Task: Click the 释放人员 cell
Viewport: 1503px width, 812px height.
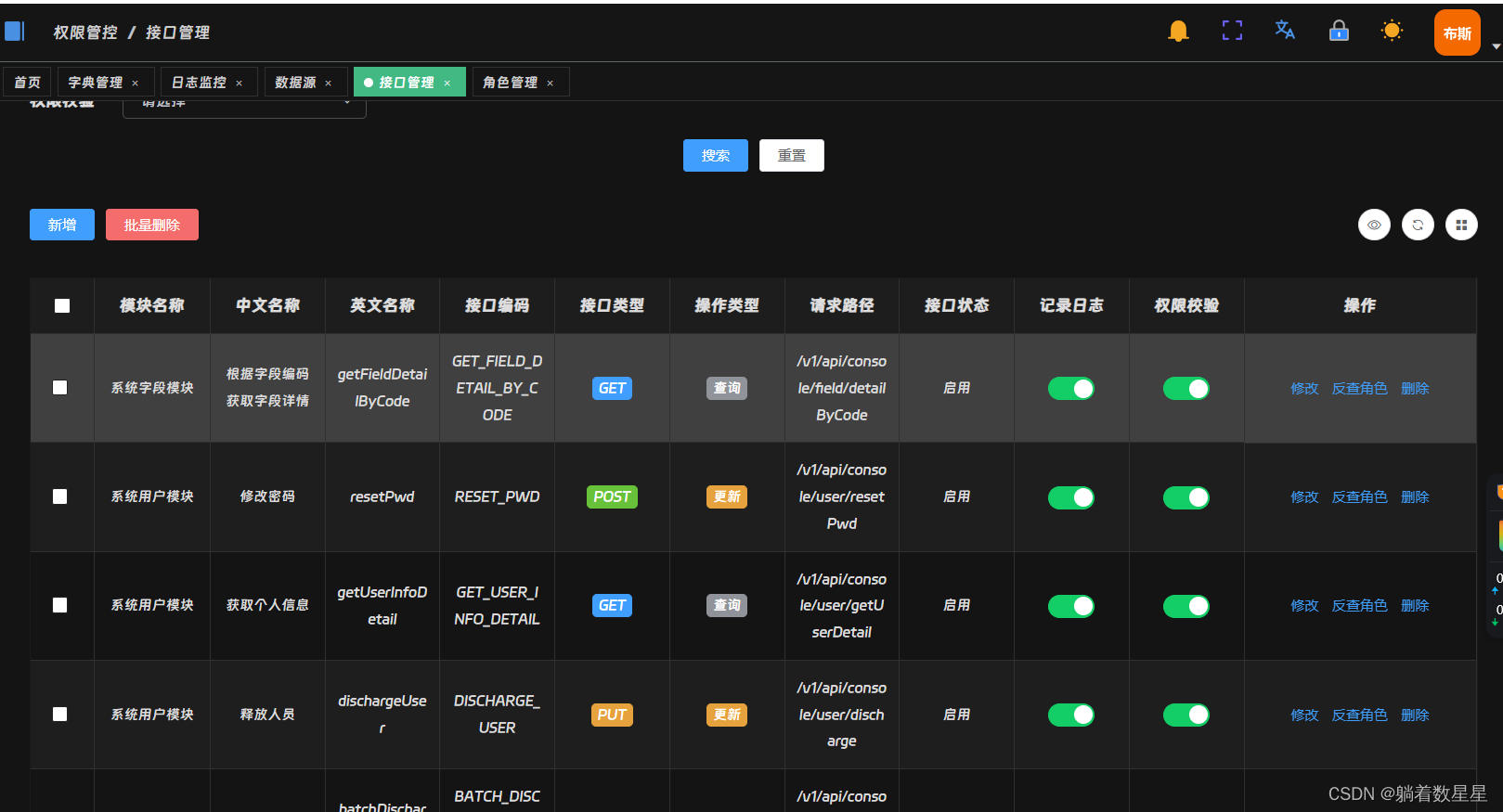Action: point(267,714)
